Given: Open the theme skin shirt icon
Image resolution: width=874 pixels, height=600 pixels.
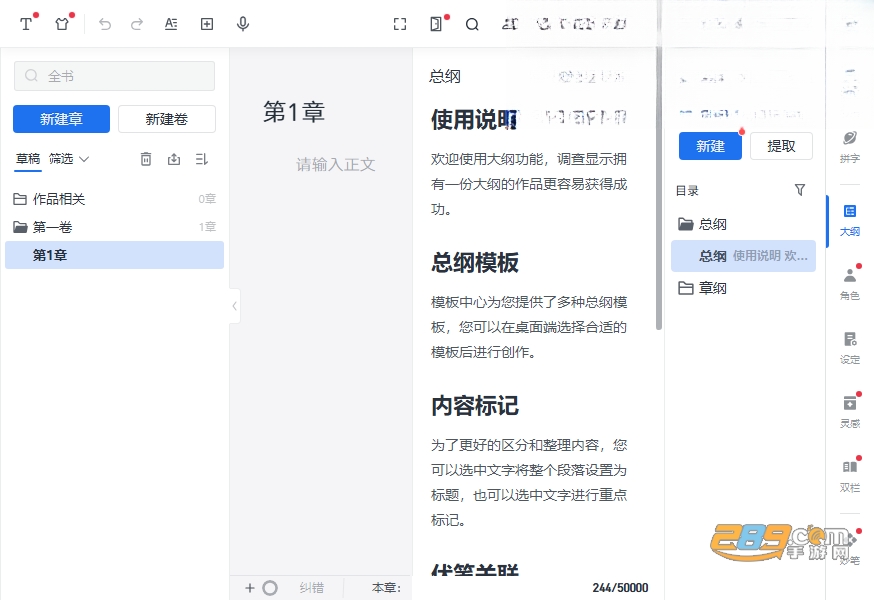Looking at the screenshot, I should 62,24.
